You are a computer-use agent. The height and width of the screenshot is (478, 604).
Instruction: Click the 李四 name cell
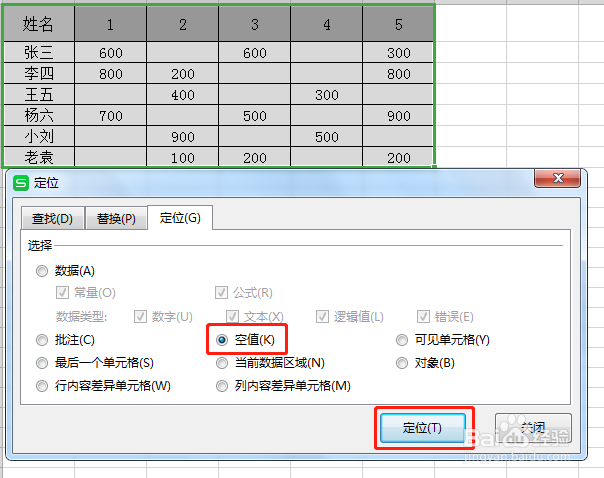[39, 73]
